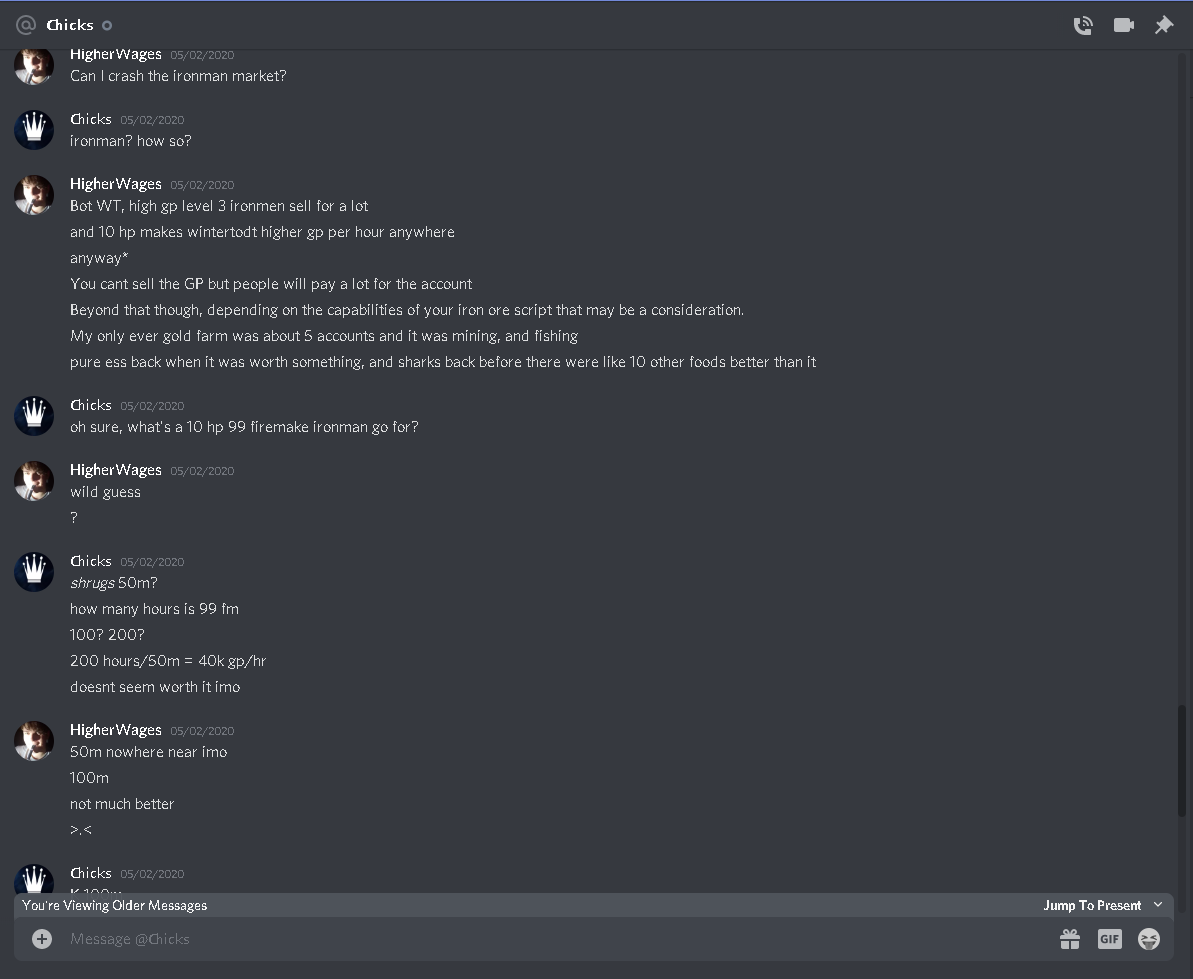
Task: Open HigherWages avatar above 'Bot WT' message
Action: click(x=34, y=195)
